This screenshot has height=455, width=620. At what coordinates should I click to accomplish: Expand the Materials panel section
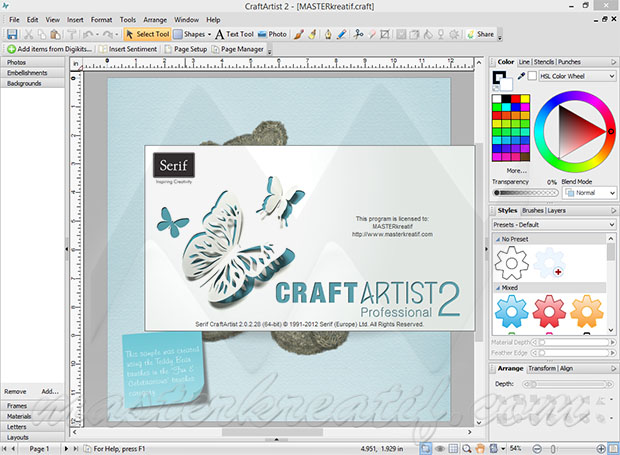pyautogui.click(x=33, y=416)
